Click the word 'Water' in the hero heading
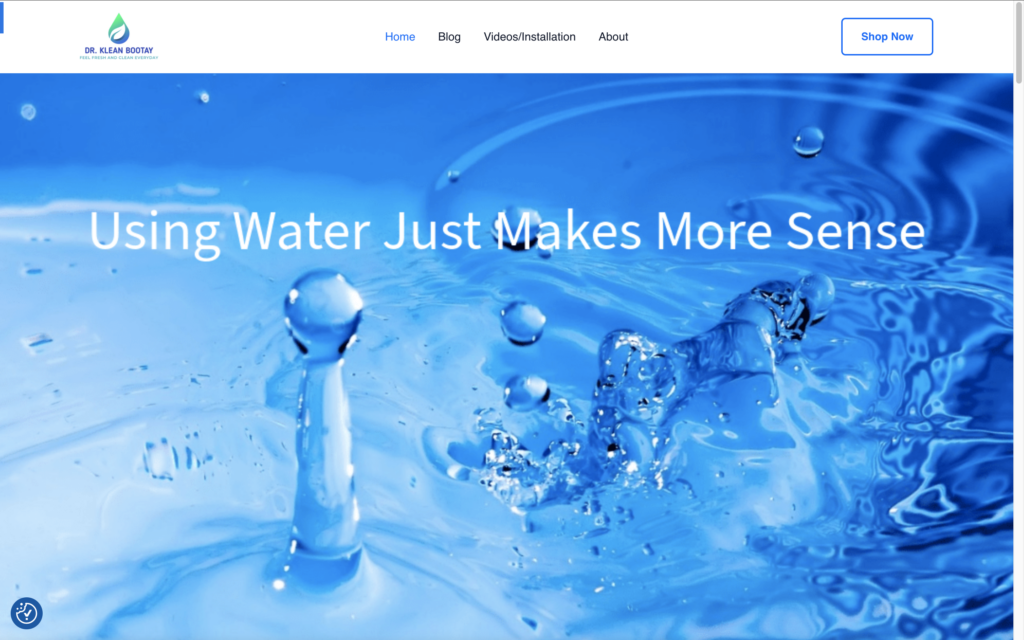 tap(301, 231)
